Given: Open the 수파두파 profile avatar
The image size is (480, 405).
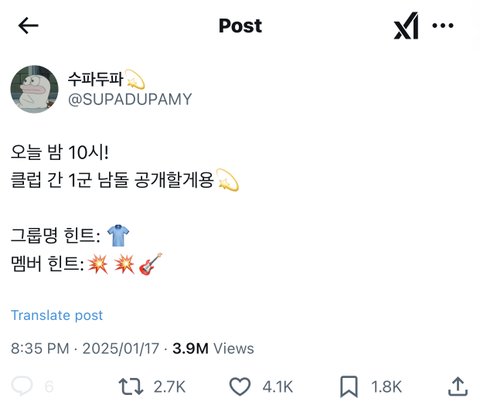Looking at the screenshot, I should coord(34,89).
